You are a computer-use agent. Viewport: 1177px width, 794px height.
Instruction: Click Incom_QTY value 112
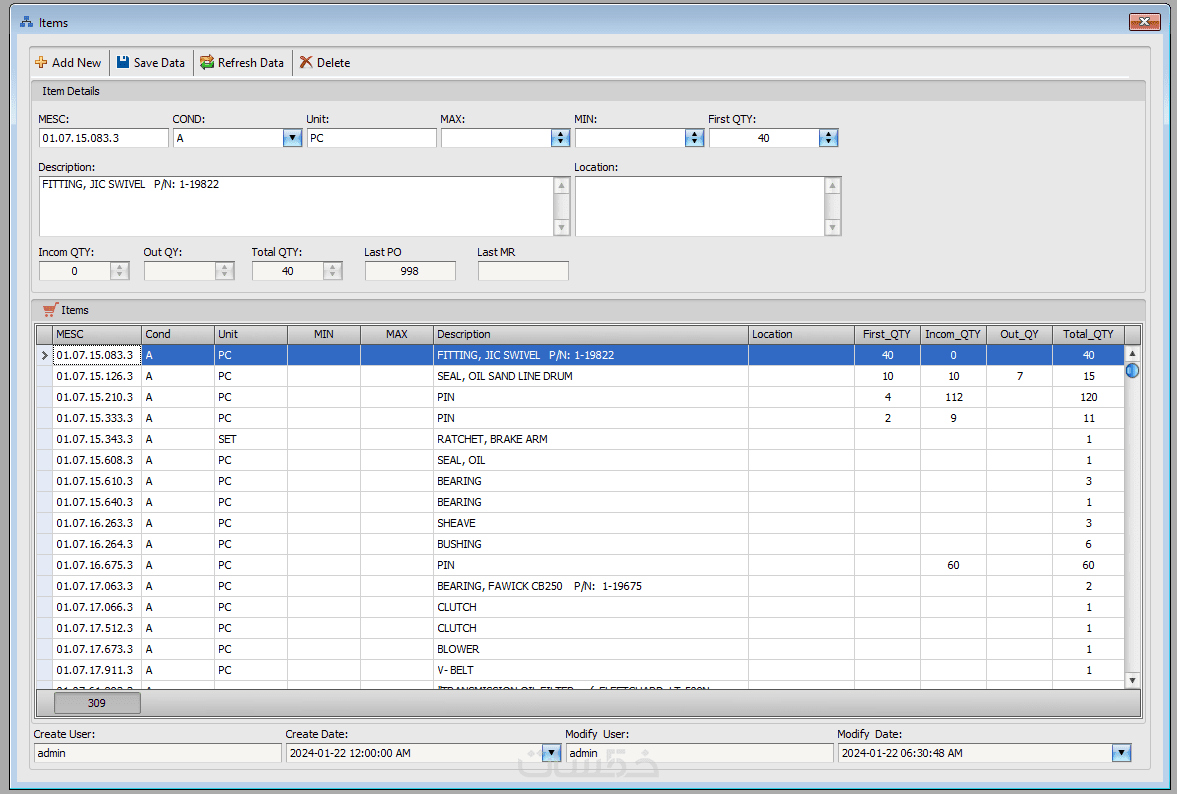[x=953, y=397]
